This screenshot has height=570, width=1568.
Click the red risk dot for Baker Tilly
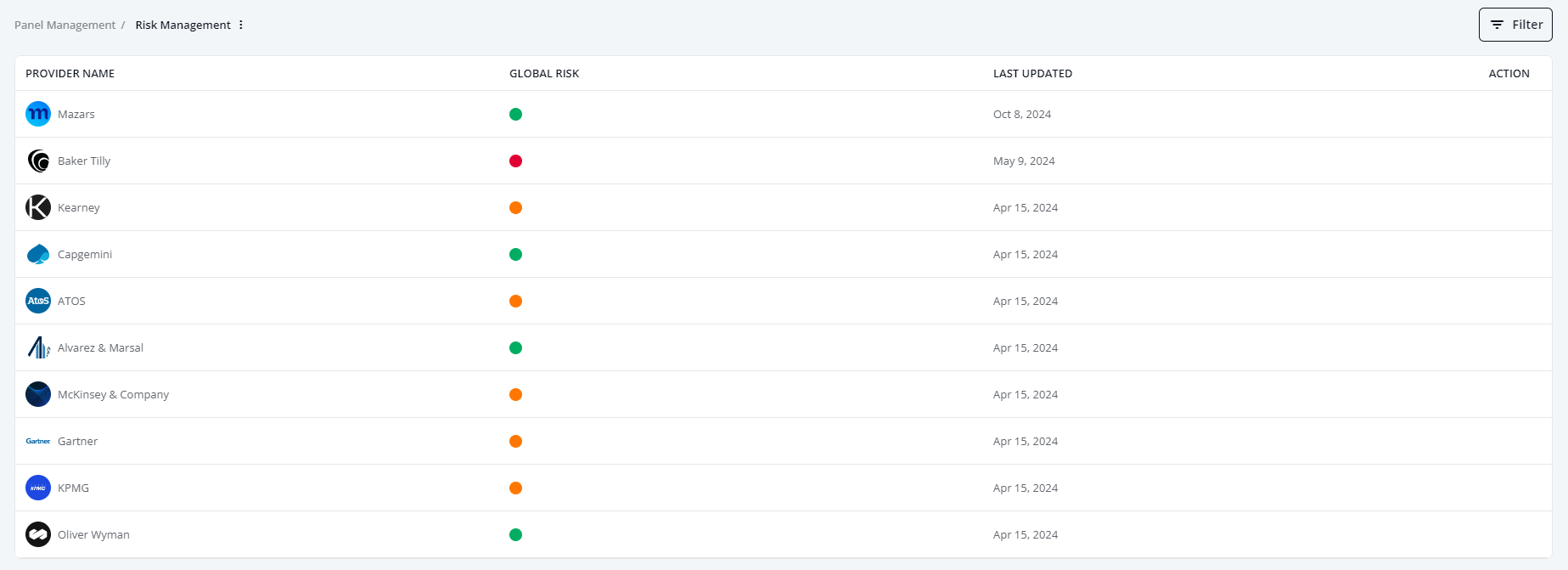tap(515, 161)
